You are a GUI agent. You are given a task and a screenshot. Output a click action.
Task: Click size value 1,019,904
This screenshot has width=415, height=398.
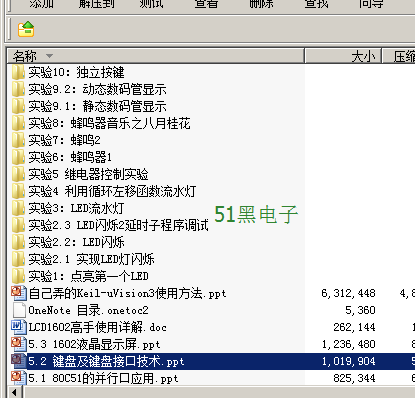coord(348,361)
